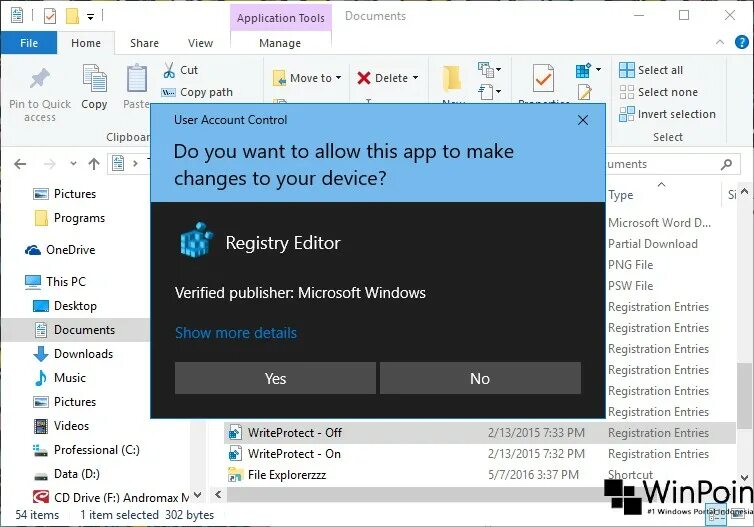The height and width of the screenshot is (527, 754).
Task: Close the User Account Control dialog
Action: [583, 120]
